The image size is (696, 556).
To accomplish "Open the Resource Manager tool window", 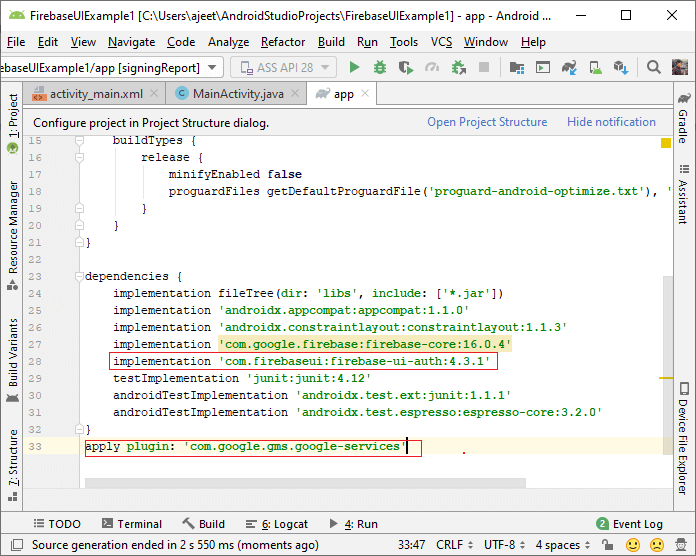I will (x=13, y=235).
